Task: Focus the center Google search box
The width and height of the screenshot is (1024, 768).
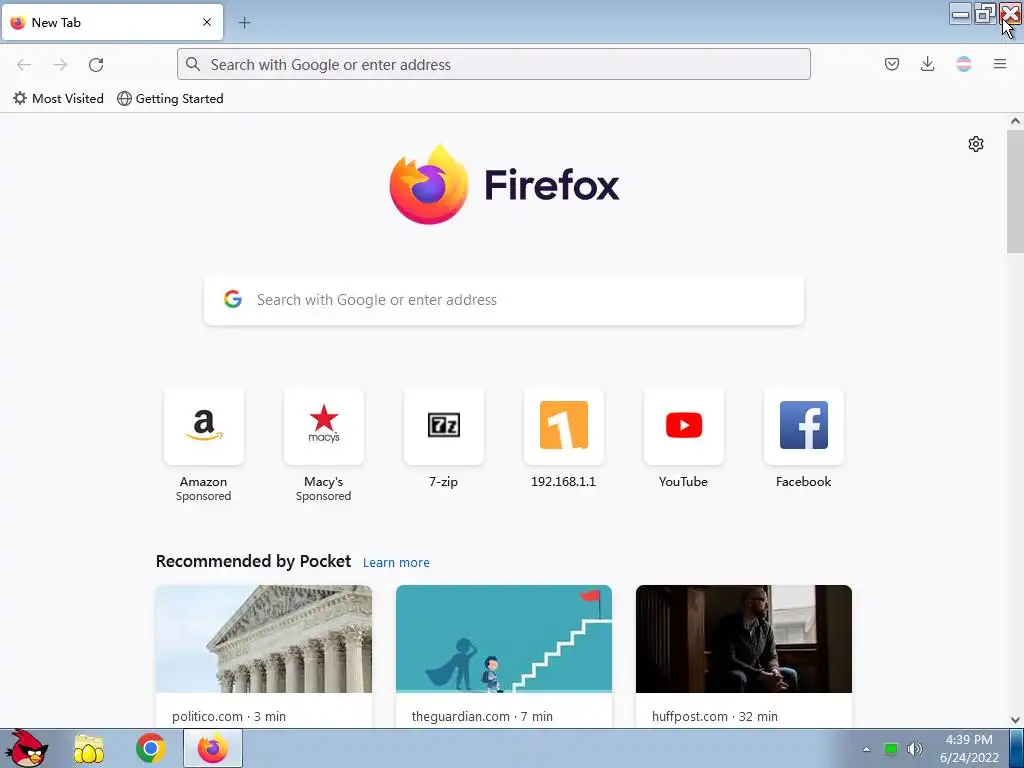Action: point(504,300)
